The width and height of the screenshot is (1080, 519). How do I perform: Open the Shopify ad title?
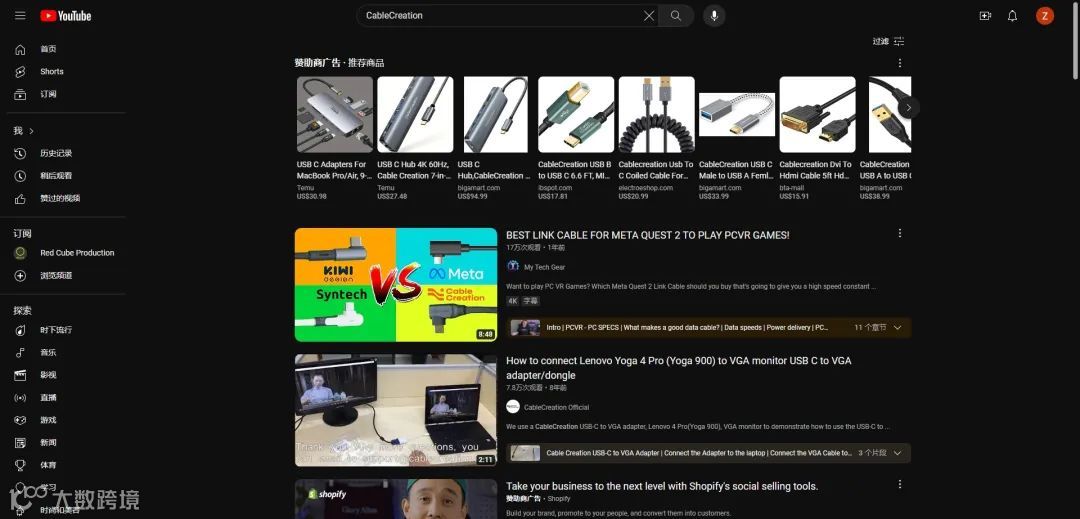pyautogui.click(x=662, y=487)
